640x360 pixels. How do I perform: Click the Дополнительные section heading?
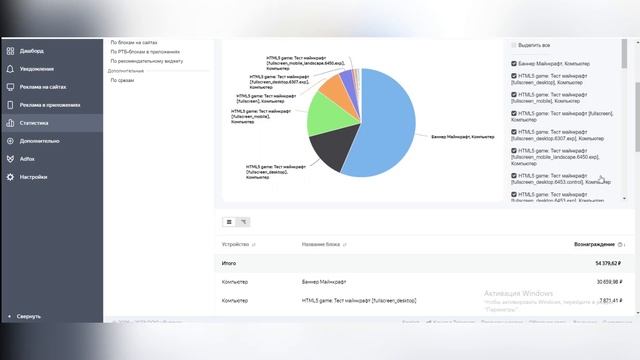[x=126, y=71]
